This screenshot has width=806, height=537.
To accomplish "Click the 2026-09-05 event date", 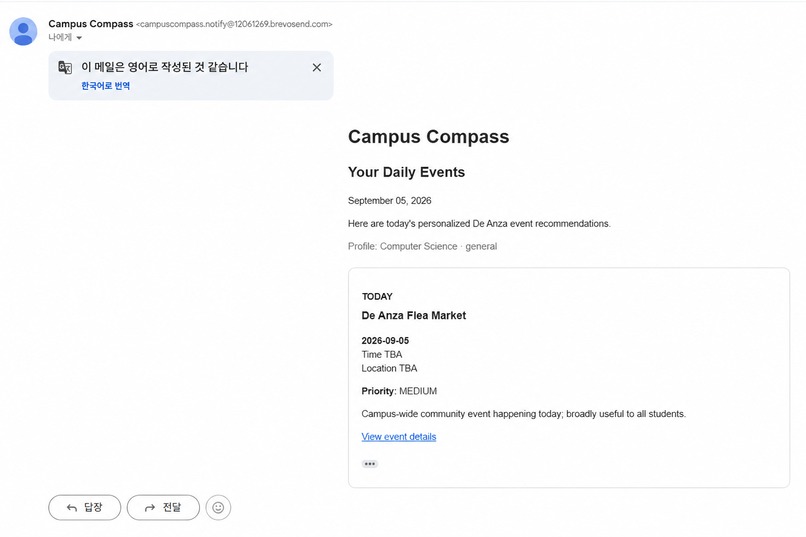I will pyautogui.click(x=385, y=341).
